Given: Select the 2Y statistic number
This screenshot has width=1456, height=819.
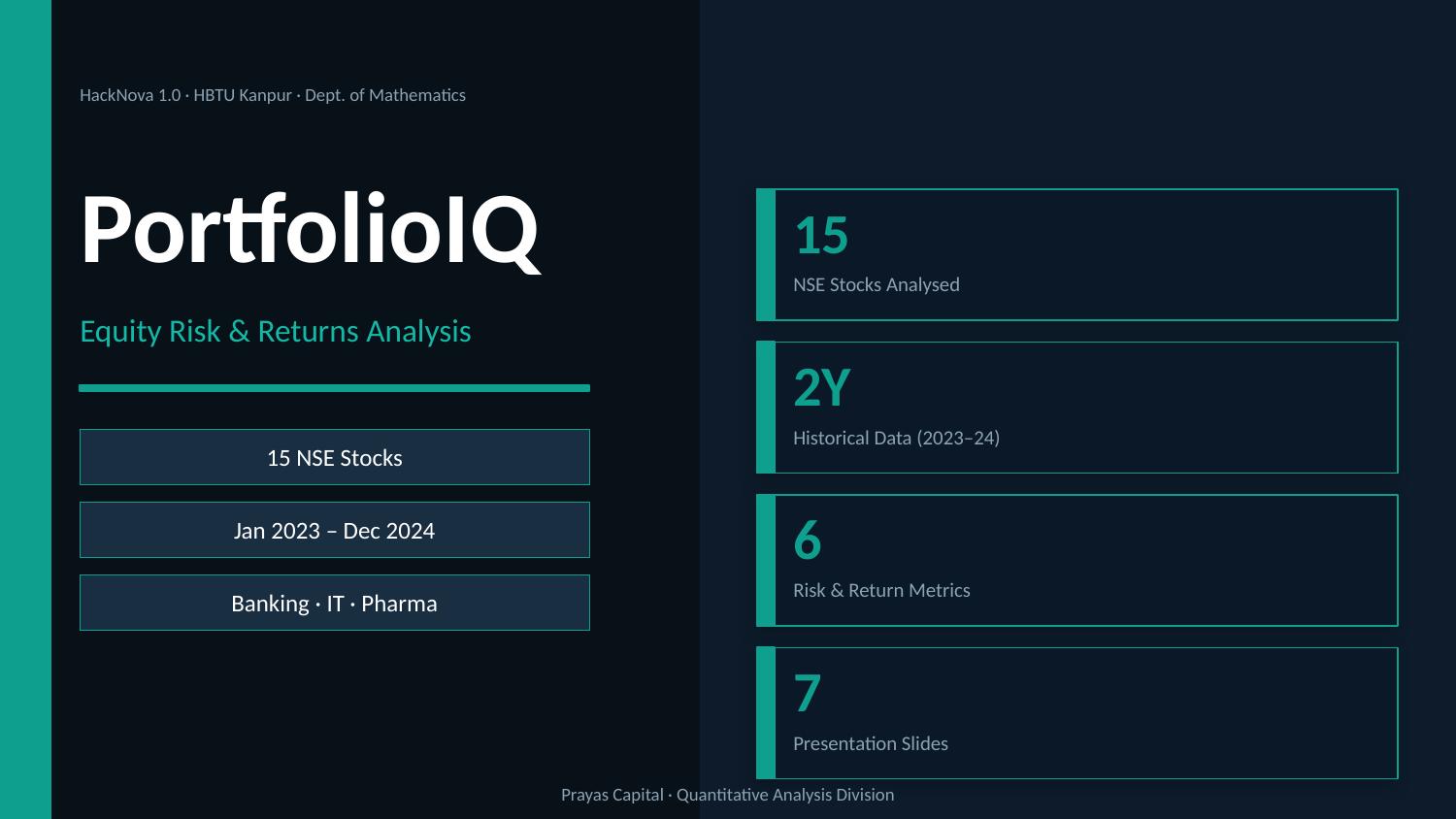Looking at the screenshot, I should click(822, 387).
